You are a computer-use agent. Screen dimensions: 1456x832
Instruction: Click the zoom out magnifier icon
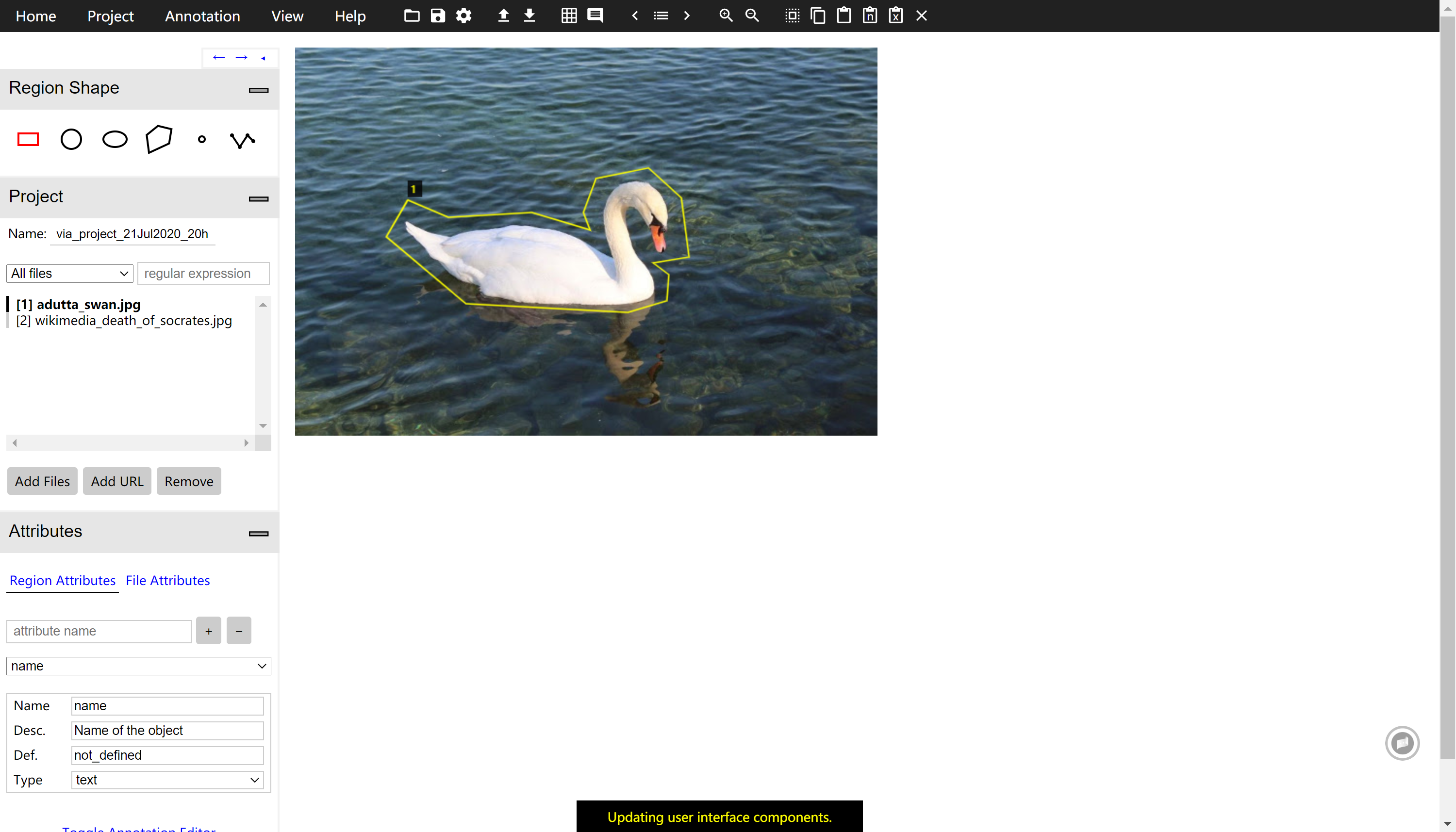click(752, 16)
